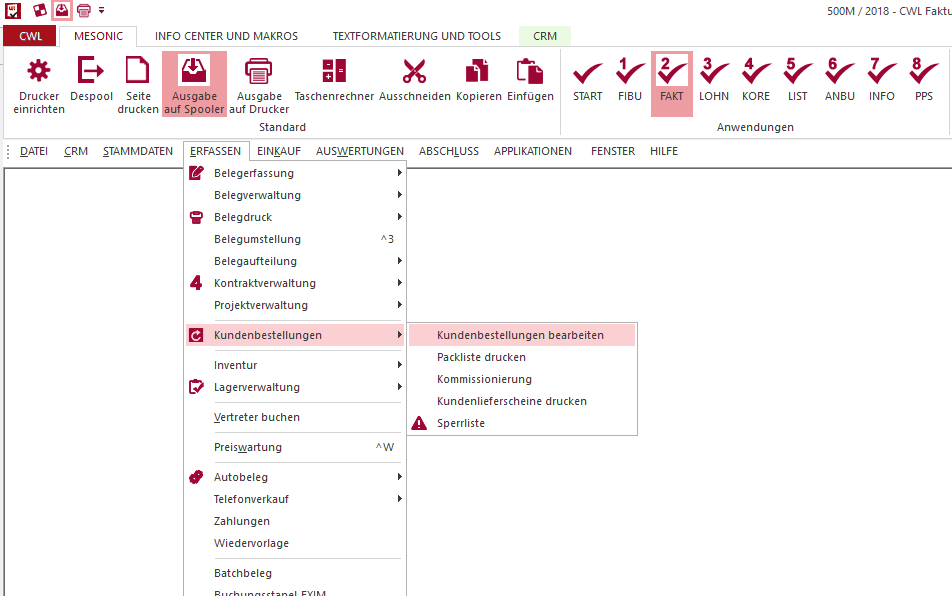
Task: Click Seite drucken page icon
Action: tap(138, 73)
